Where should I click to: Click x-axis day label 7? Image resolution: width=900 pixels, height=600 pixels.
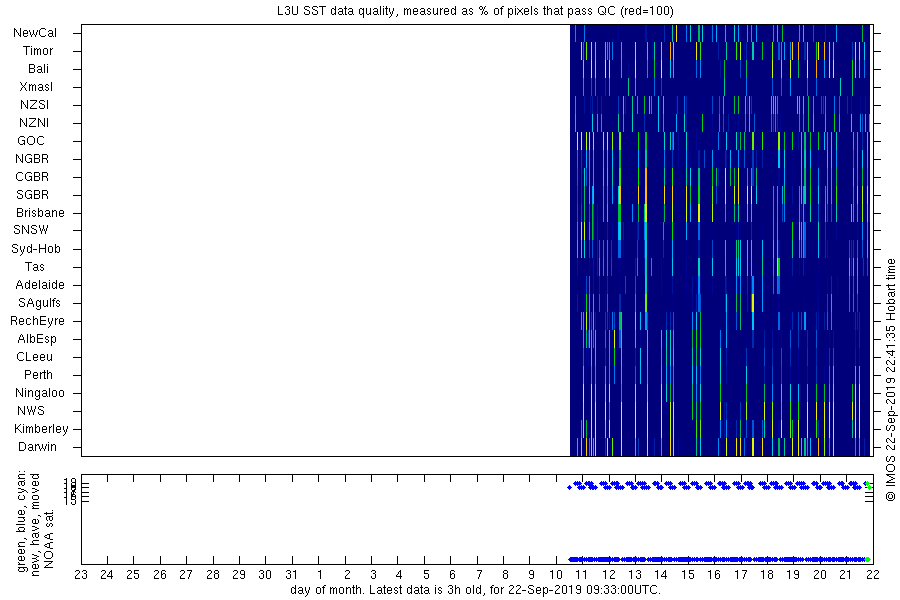[478, 575]
